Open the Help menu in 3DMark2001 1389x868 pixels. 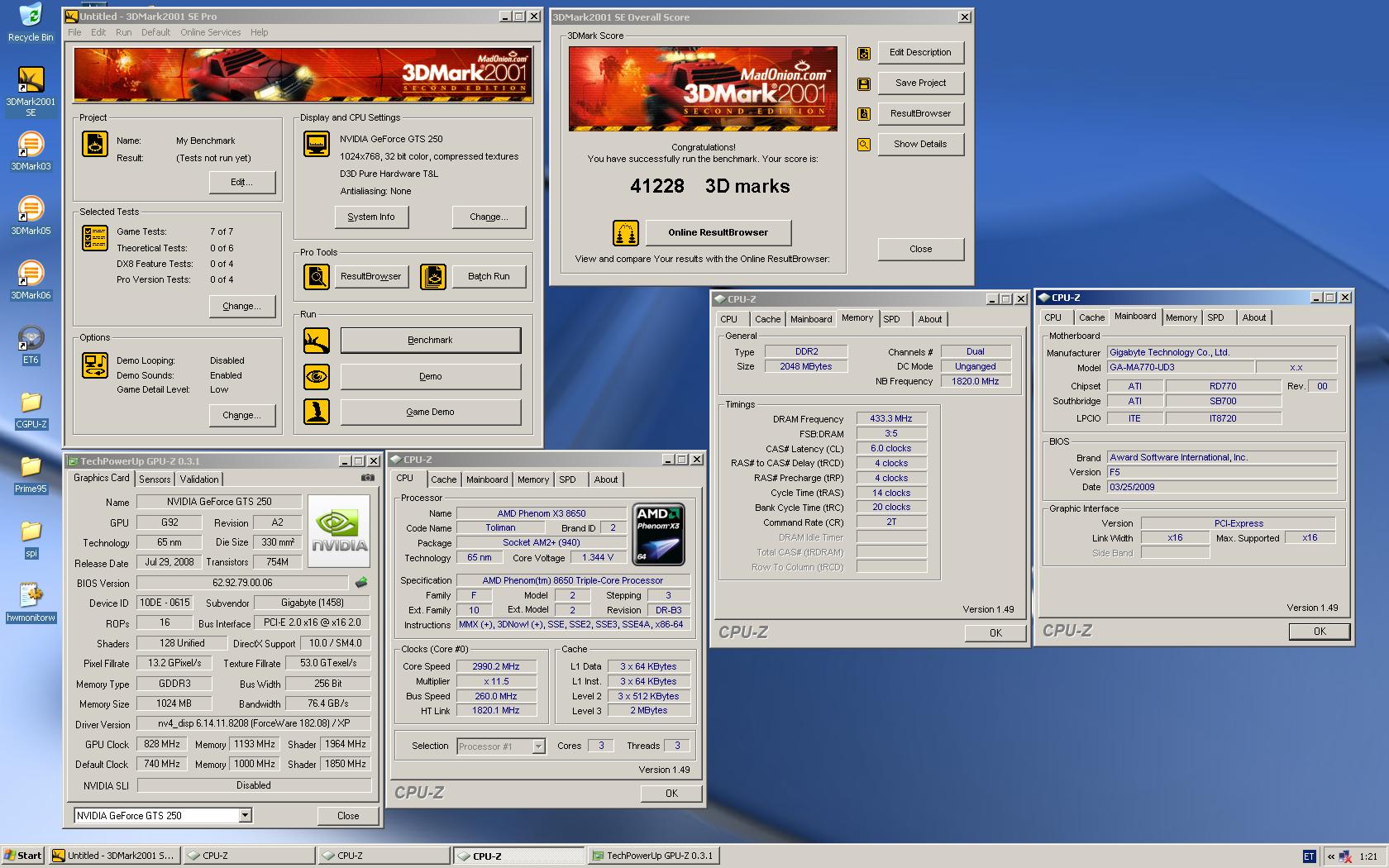260,32
